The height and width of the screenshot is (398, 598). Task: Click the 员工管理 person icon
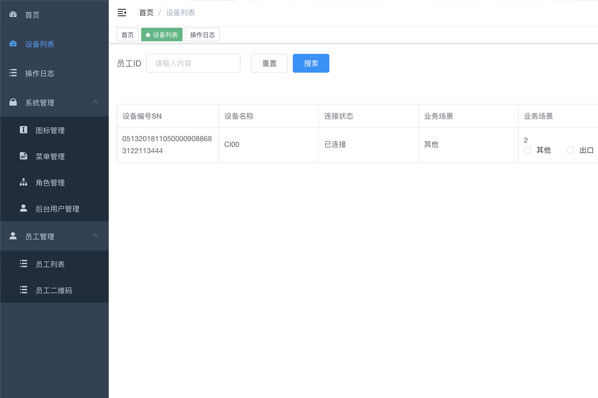pyautogui.click(x=13, y=236)
